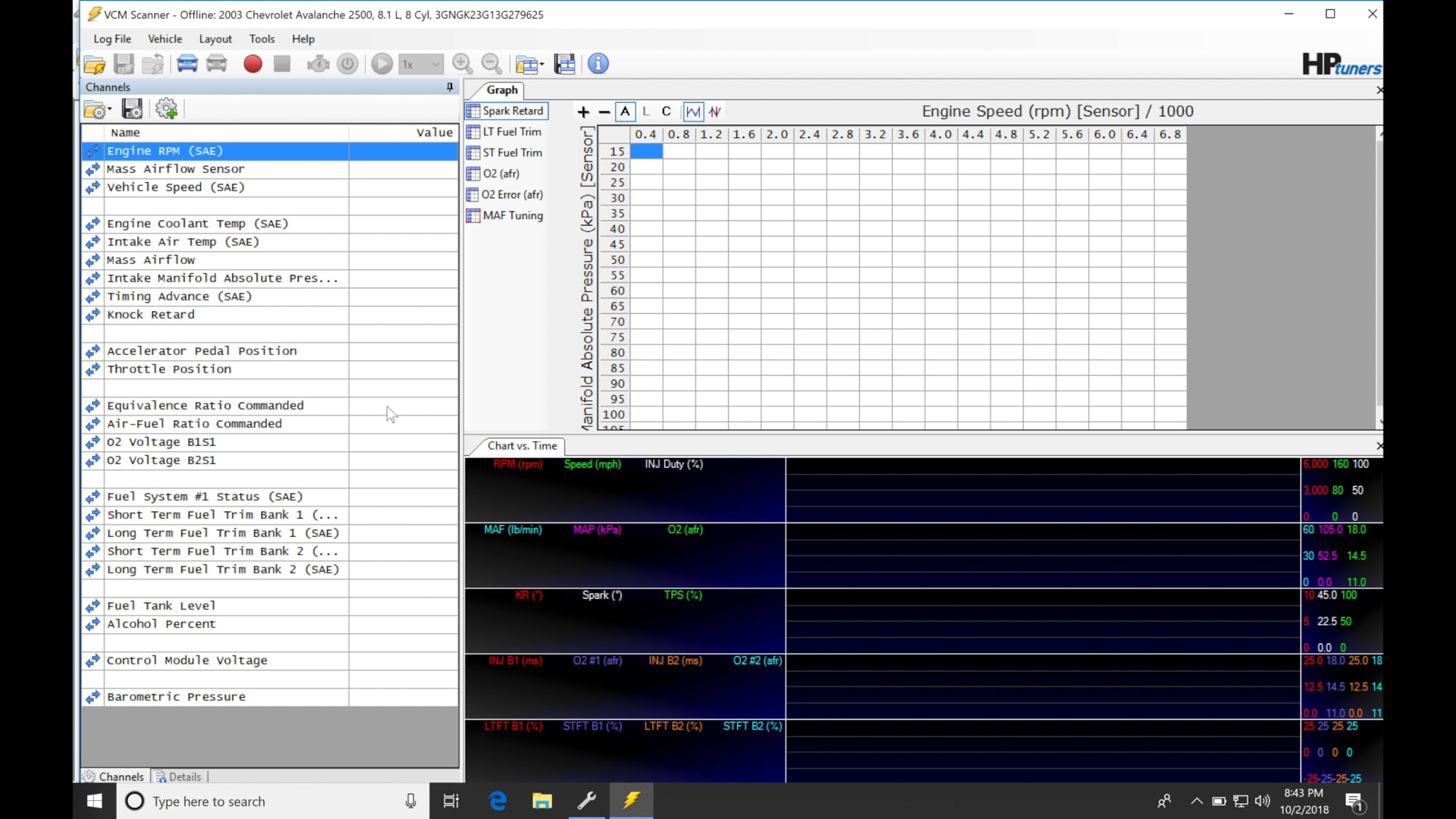Click the graph panel vertical scrollbar
Image resolution: width=1456 pixels, height=819 pixels.
tap(1379, 273)
